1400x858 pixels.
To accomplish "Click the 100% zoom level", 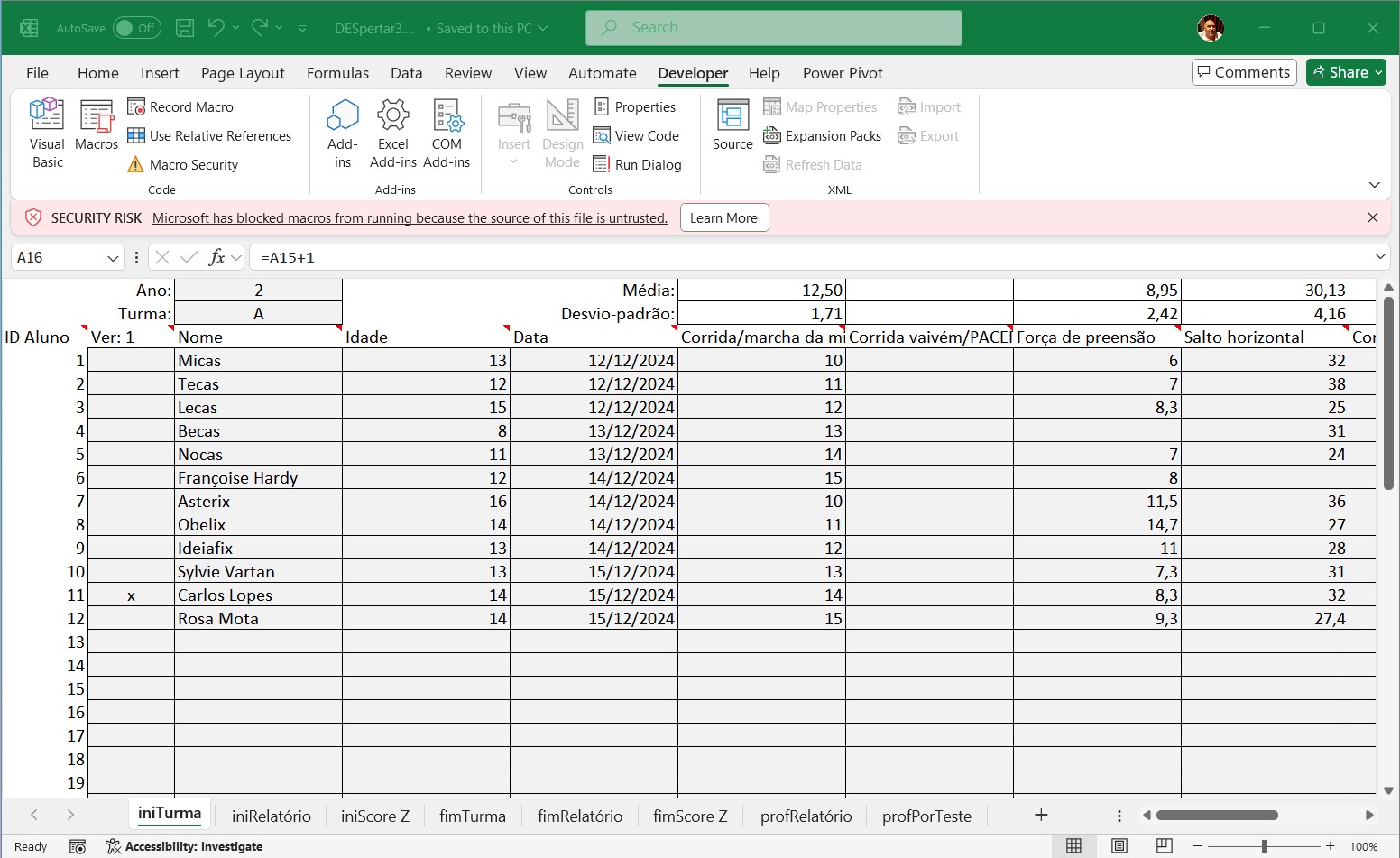I will (x=1363, y=846).
